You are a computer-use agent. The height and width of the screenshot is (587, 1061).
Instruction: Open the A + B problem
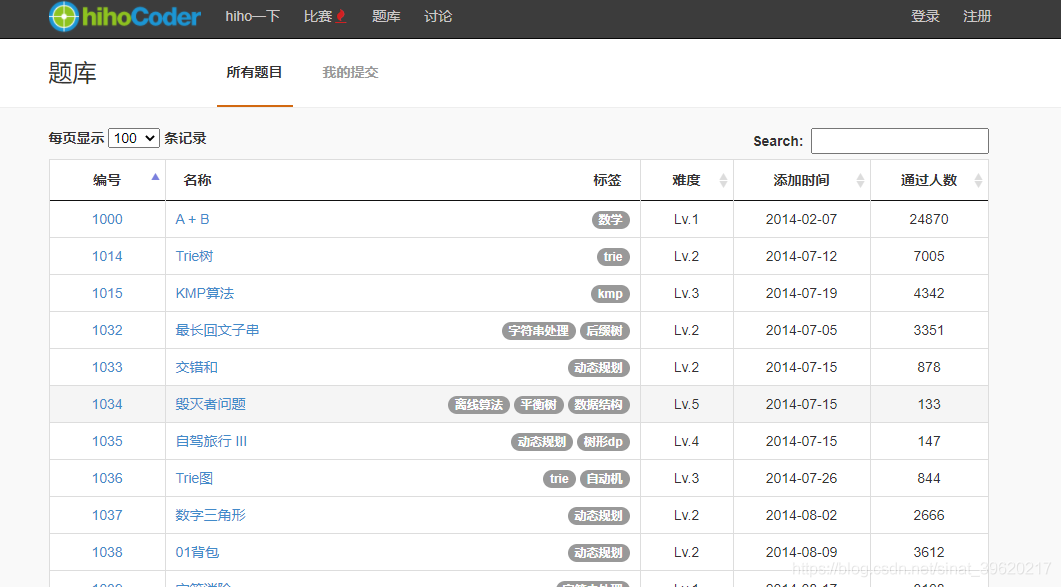click(192, 219)
